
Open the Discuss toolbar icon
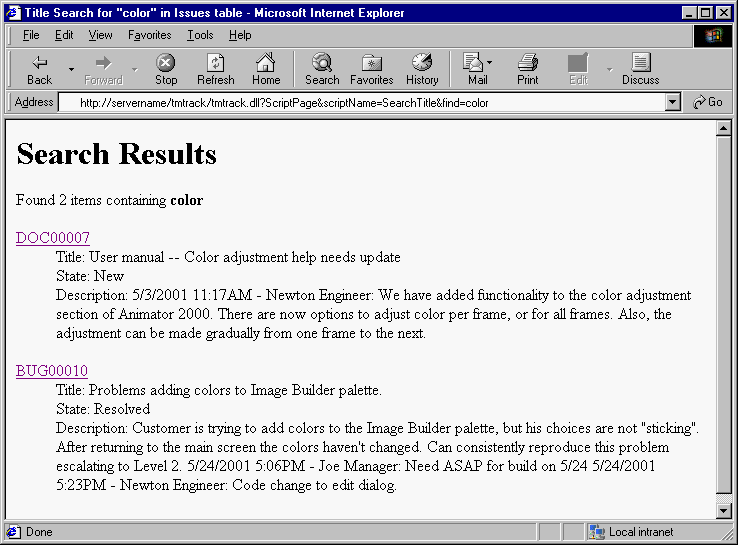tap(640, 63)
